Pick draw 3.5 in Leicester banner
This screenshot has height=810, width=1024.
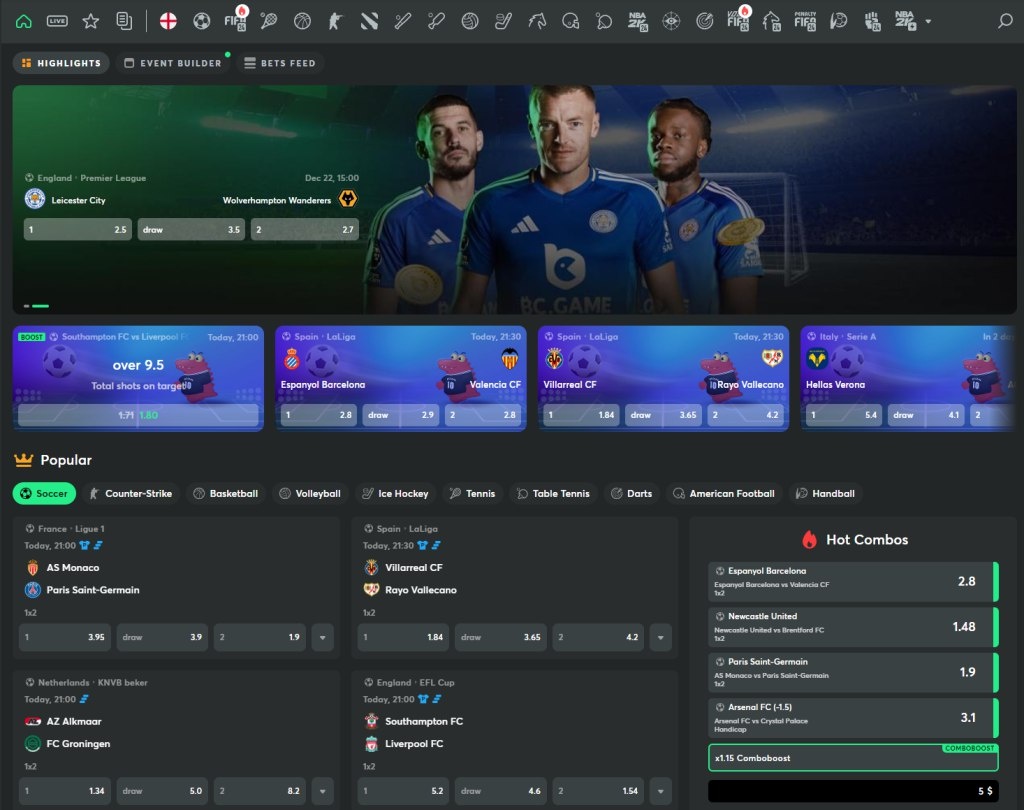pyautogui.click(x=191, y=229)
